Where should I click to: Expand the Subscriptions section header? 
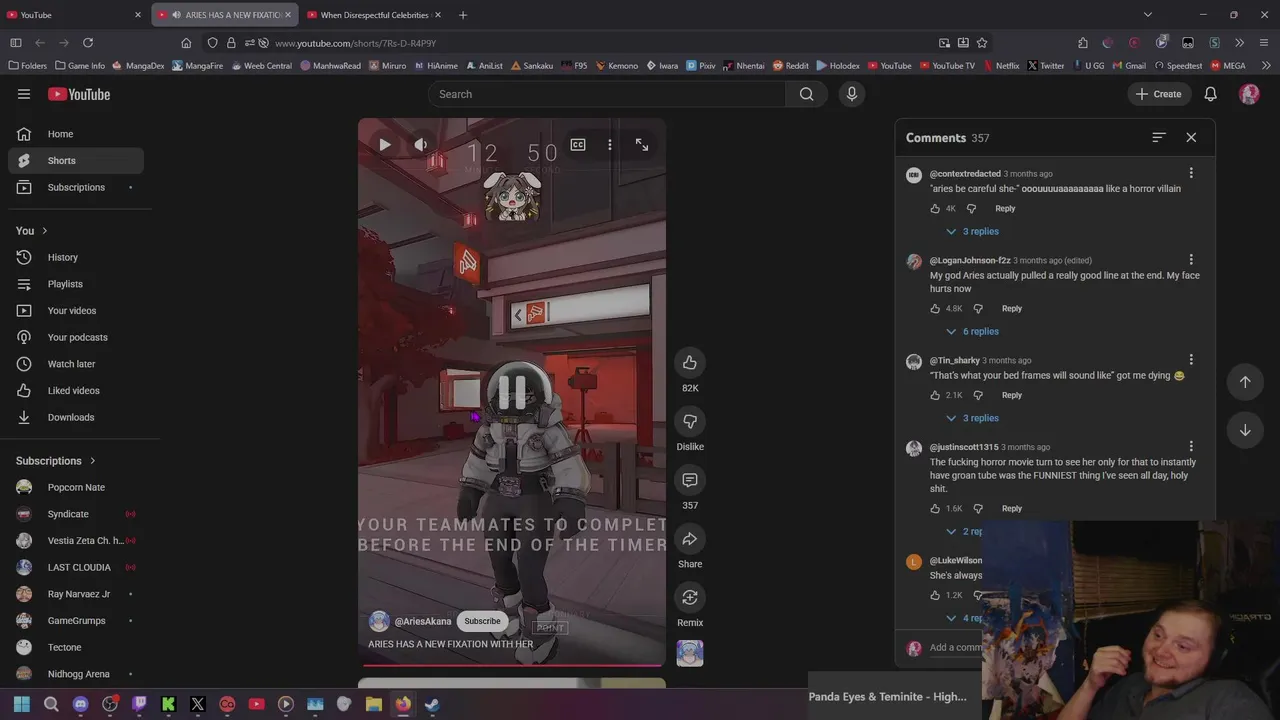coord(56,461)
